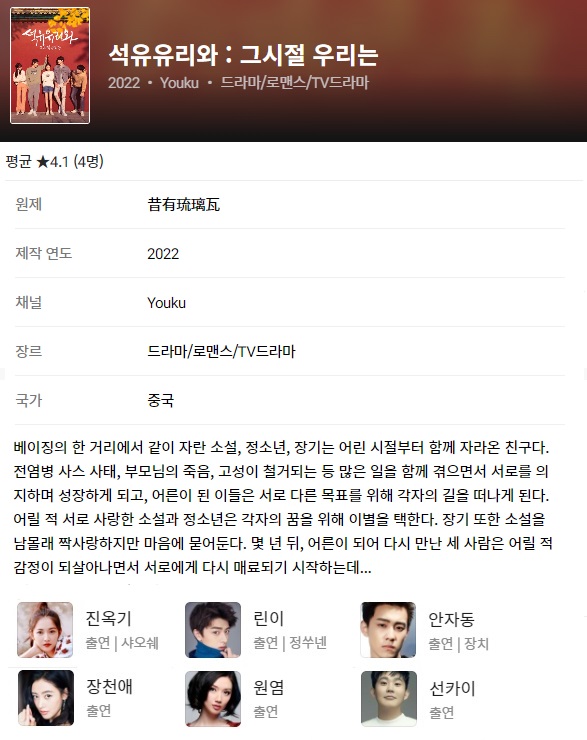Open 안자동 cast name link
587x740 pixels.
pyautogui.click(x=451, y=620)
